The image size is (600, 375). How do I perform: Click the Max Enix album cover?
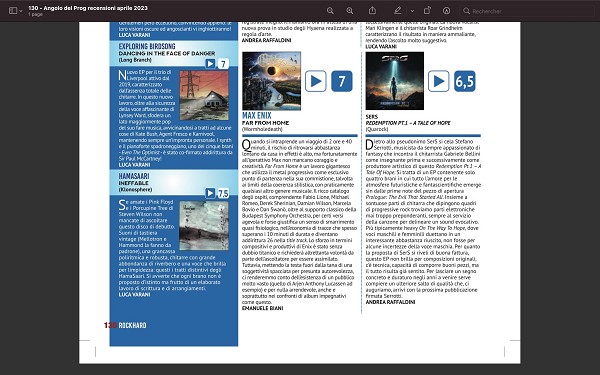271,81
